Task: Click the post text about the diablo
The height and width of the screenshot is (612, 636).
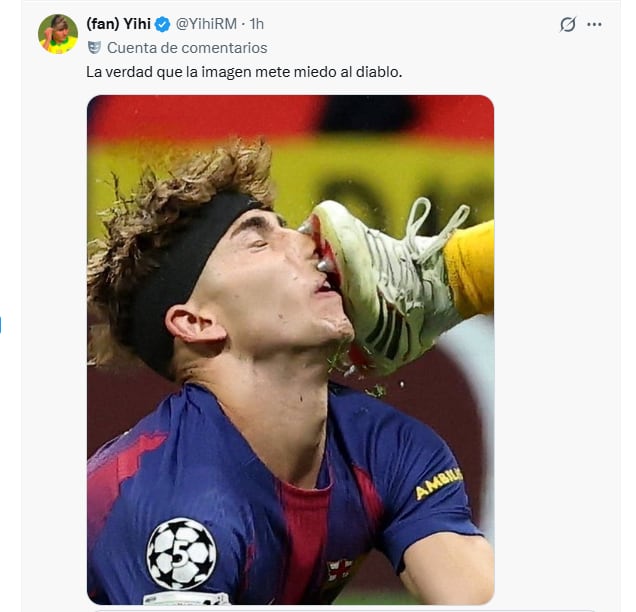Action: [x=243, y=72]
